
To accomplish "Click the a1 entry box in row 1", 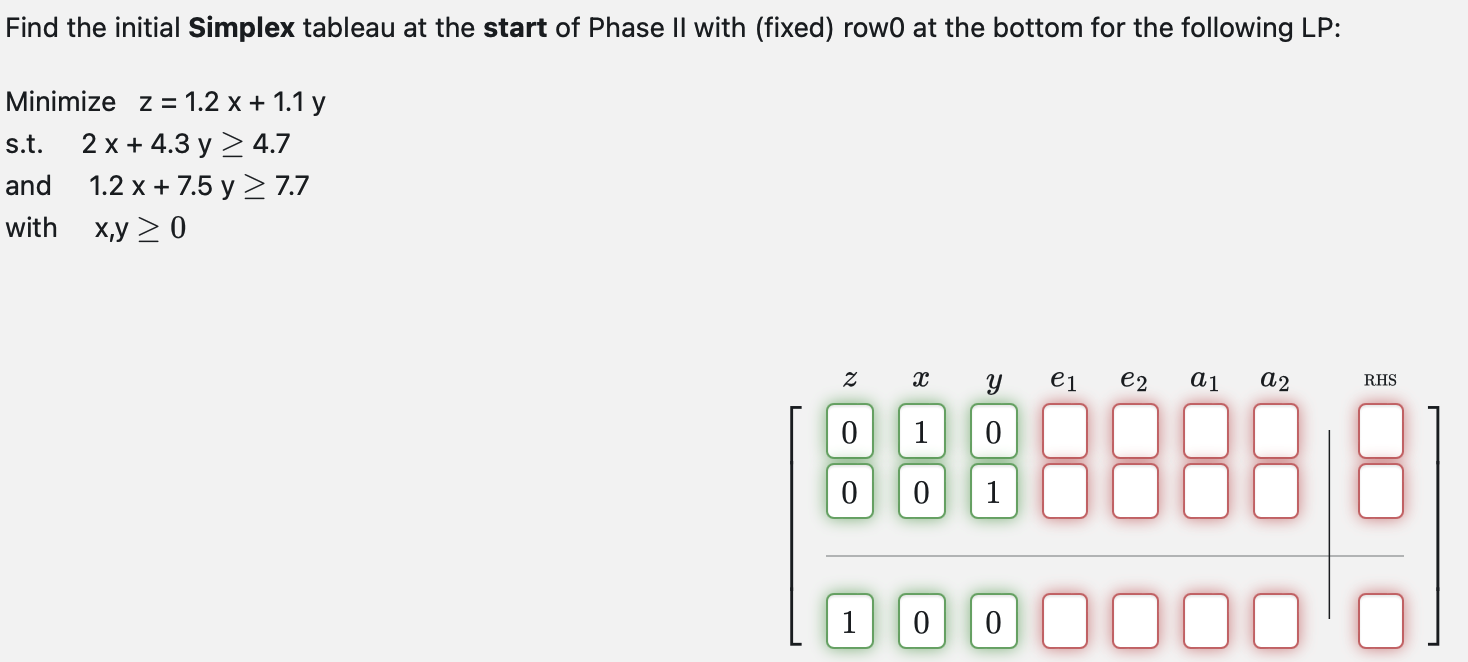I will pos(1204,431).
